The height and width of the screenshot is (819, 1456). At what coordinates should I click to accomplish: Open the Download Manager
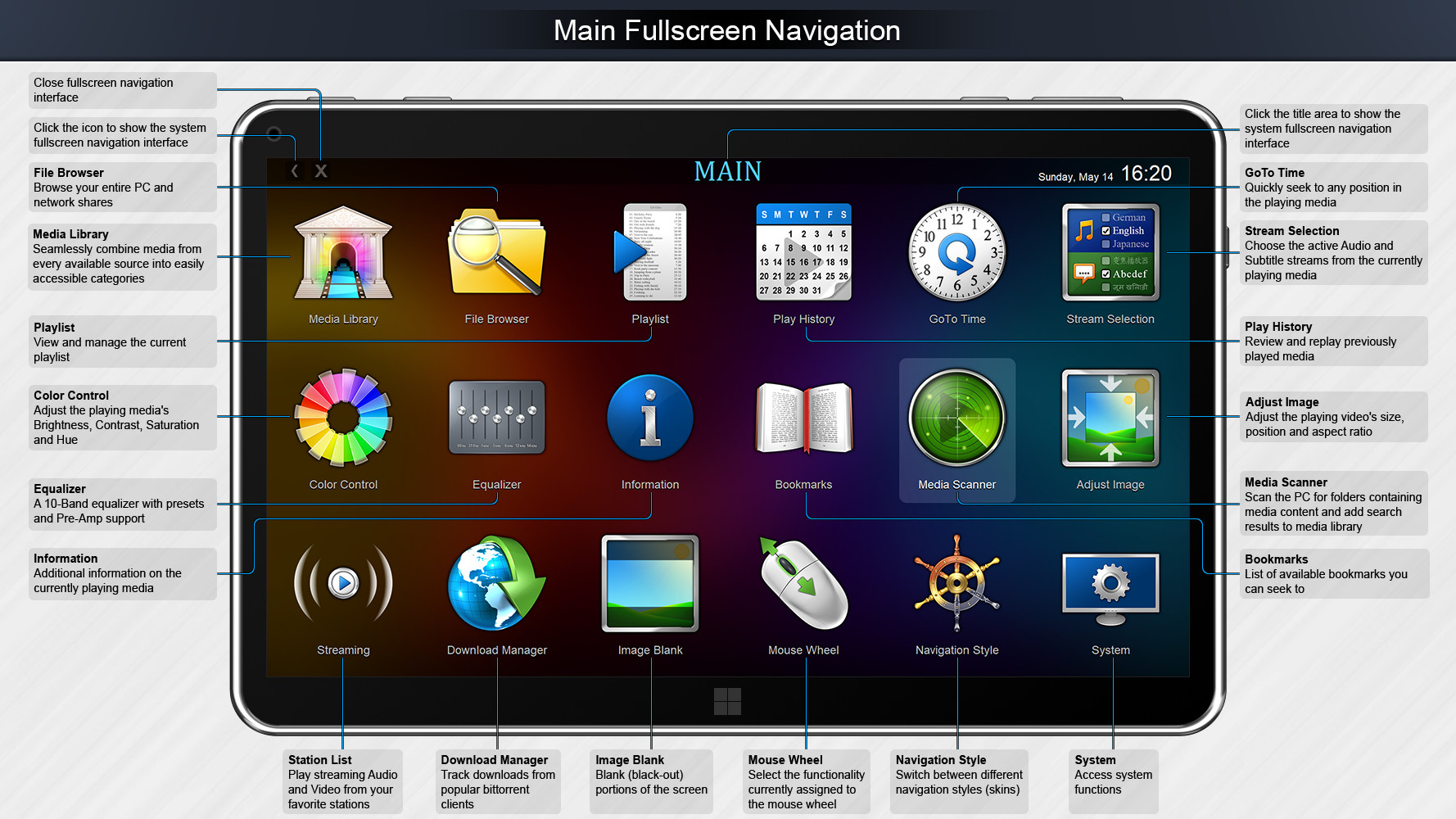point(496,584)
